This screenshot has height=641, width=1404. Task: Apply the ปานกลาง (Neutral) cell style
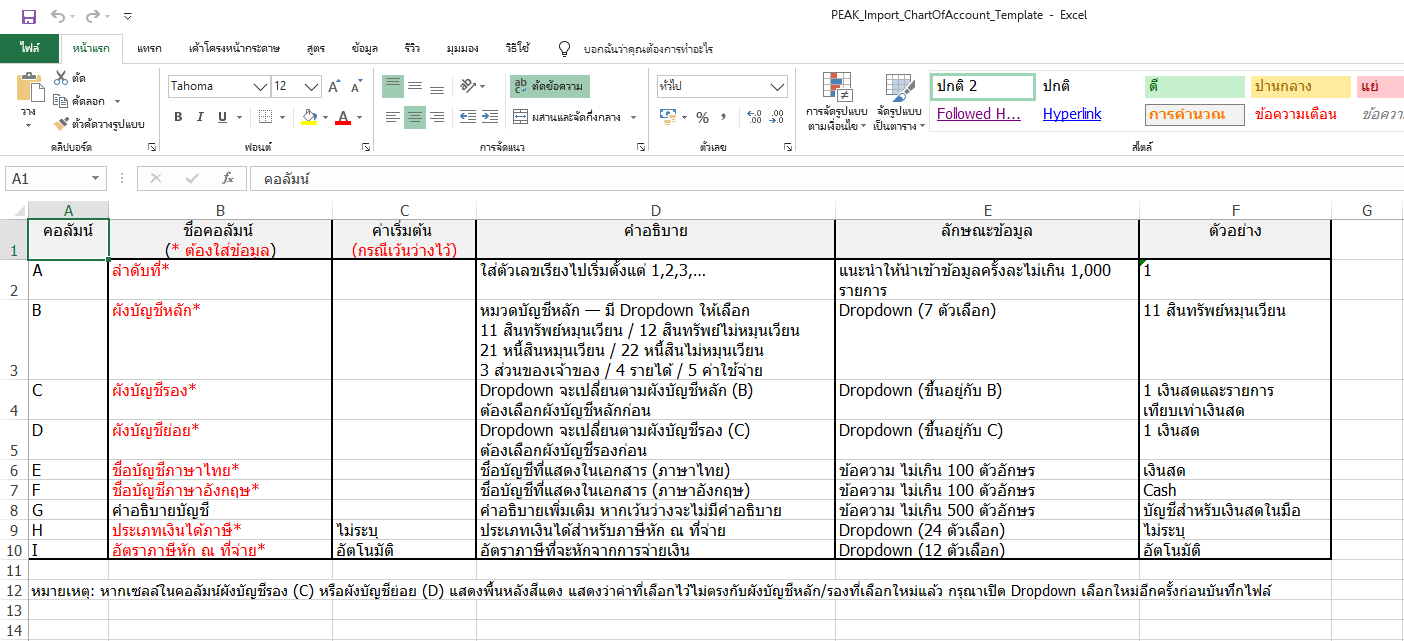(x=1299, y=87)
